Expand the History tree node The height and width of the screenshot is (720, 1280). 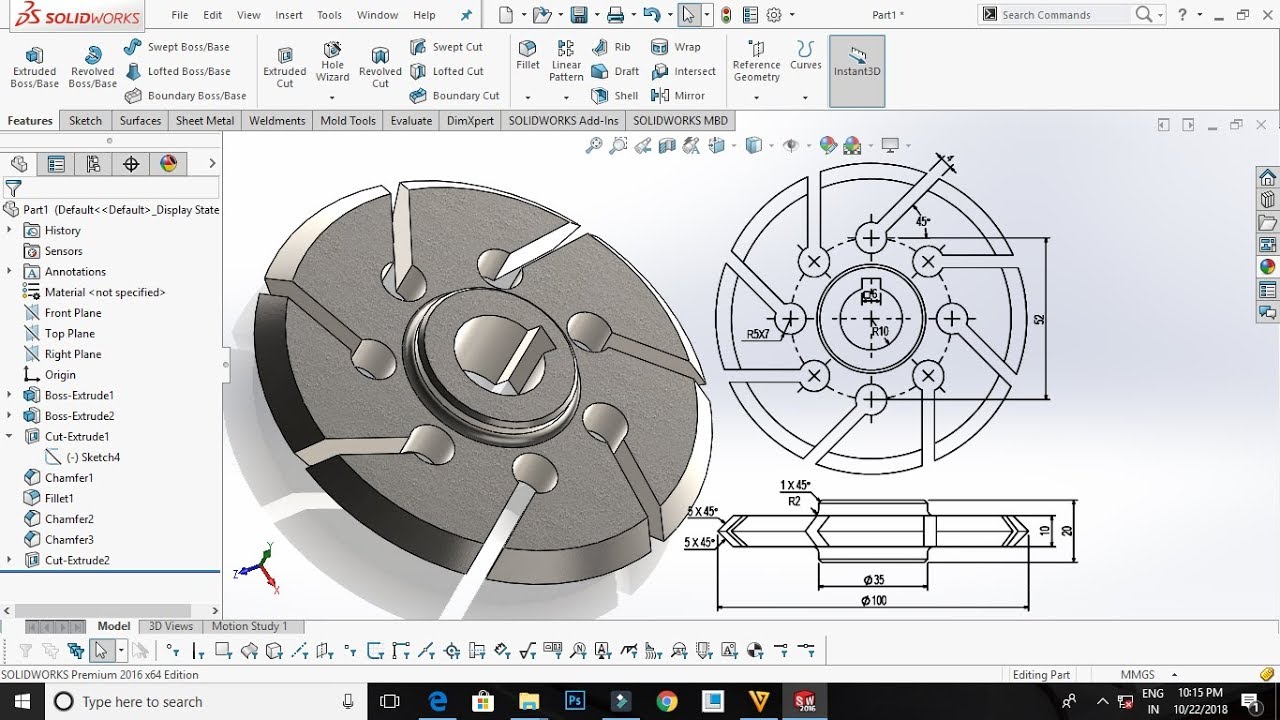coord(9,230)
